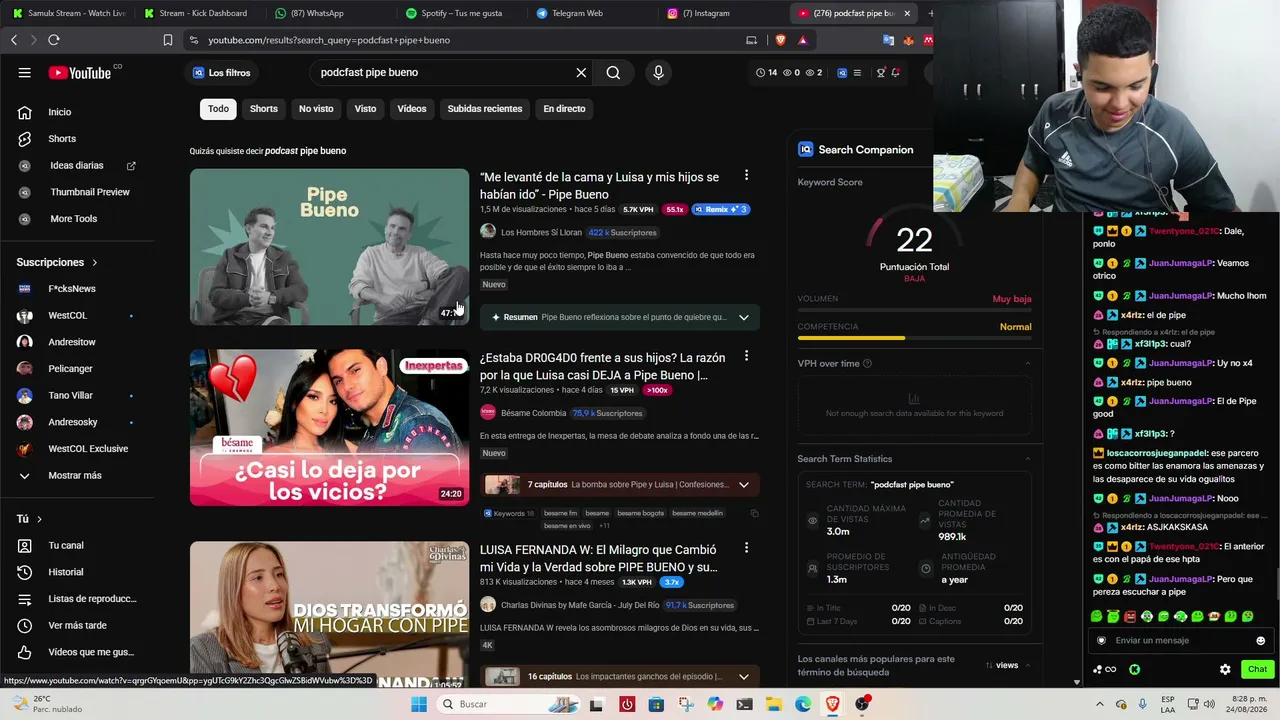Expand the Suscripciones section arrow
Viewport: 1280px width, 720px height.
(x=95, y=262)
